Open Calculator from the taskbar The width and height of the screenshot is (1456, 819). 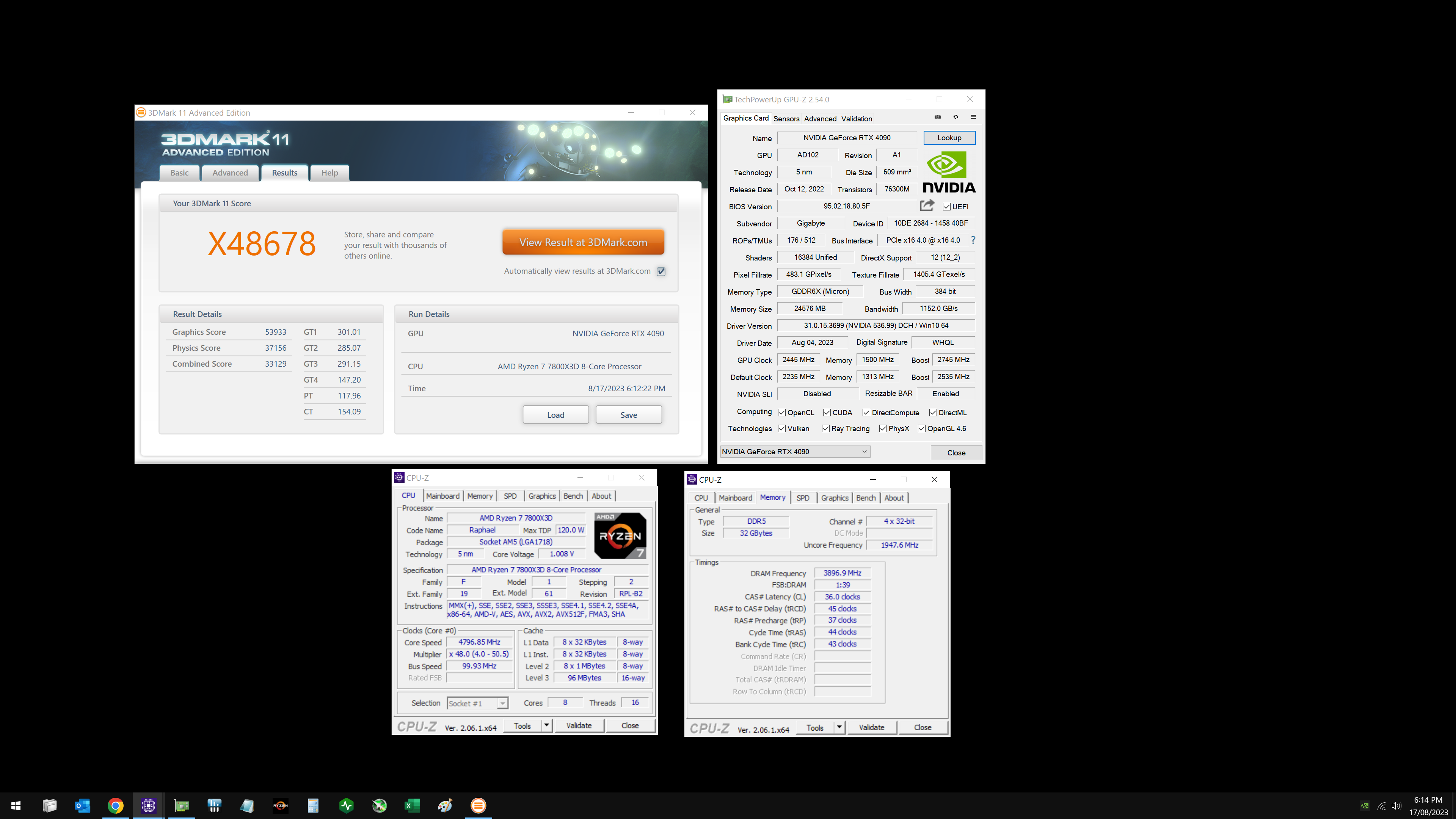tap(313, 805)
